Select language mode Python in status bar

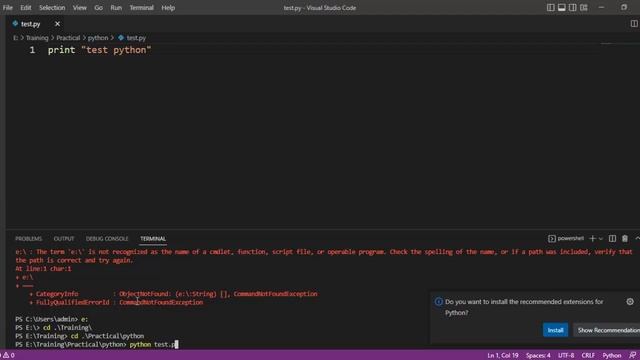[611, 356]
